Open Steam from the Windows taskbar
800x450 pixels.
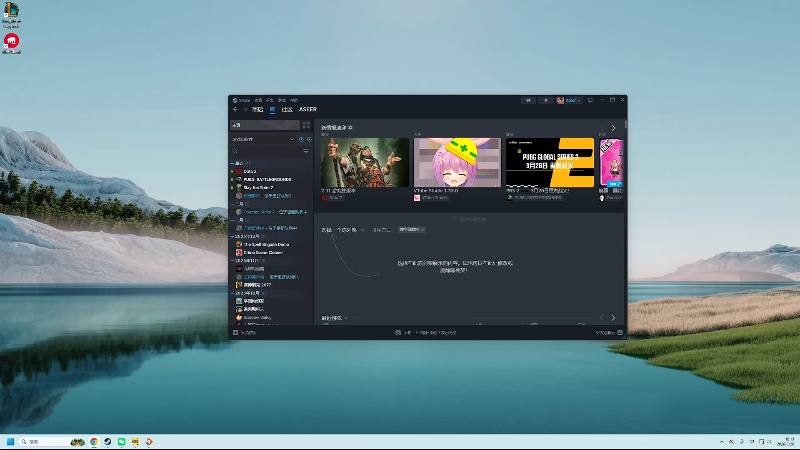[108, 442]
